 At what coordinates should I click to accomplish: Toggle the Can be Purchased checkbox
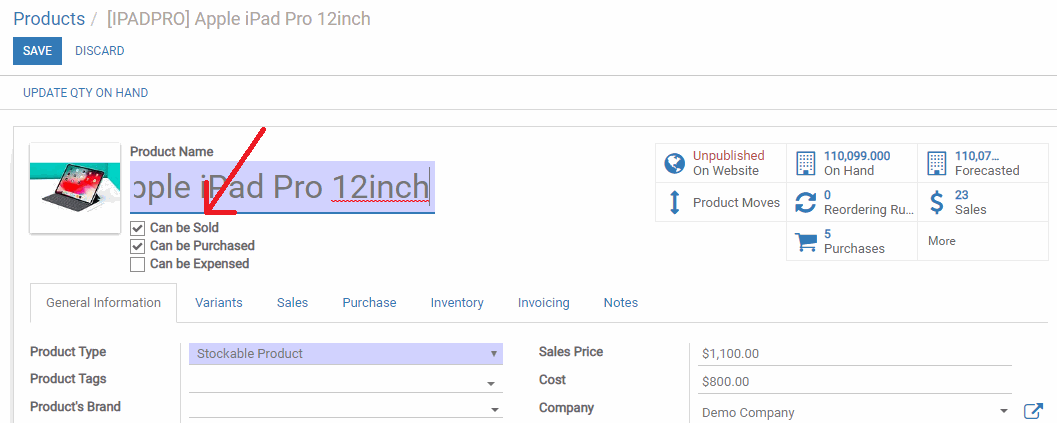tap(138, 246)
